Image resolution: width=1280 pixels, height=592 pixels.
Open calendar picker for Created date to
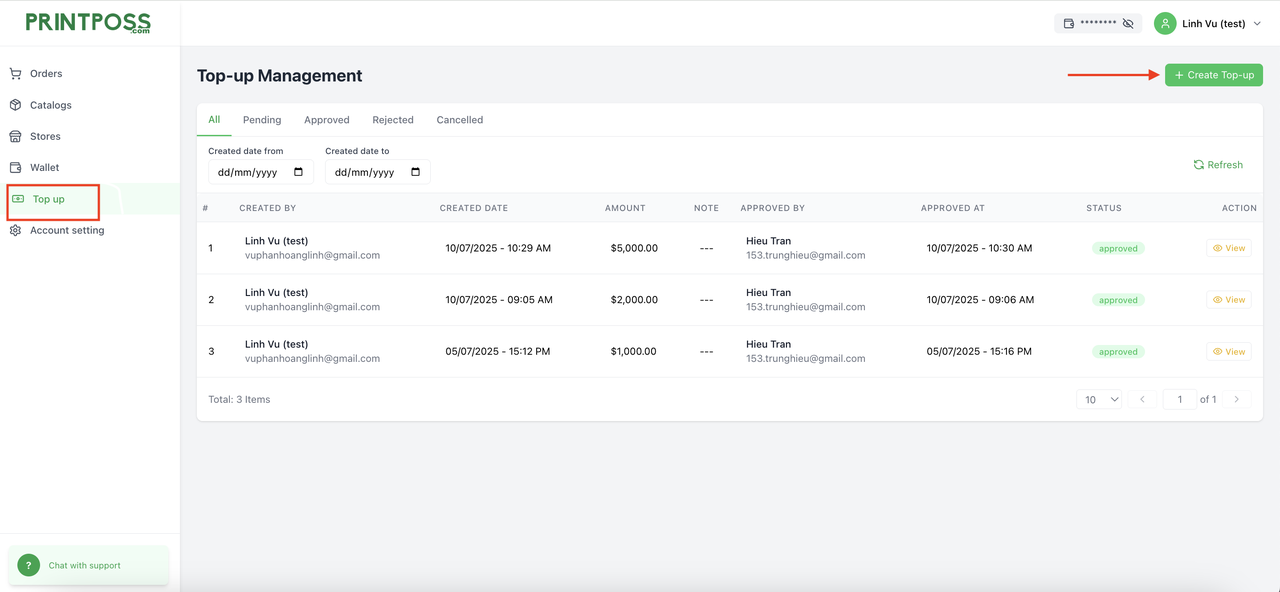click(416, 172)
